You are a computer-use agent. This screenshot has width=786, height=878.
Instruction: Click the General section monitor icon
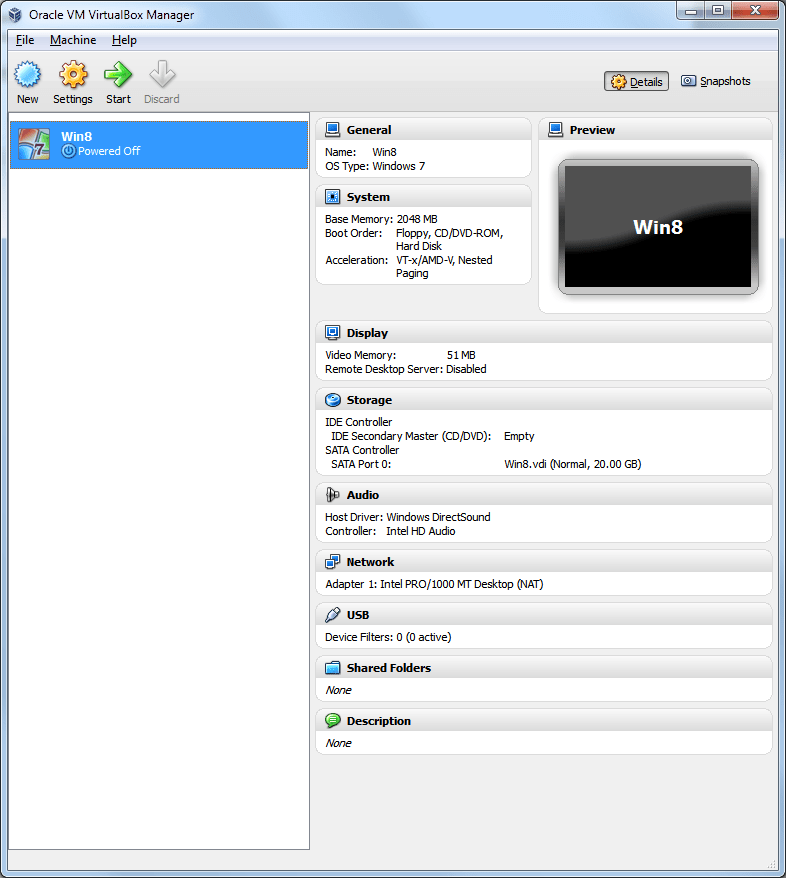(333, 130)
